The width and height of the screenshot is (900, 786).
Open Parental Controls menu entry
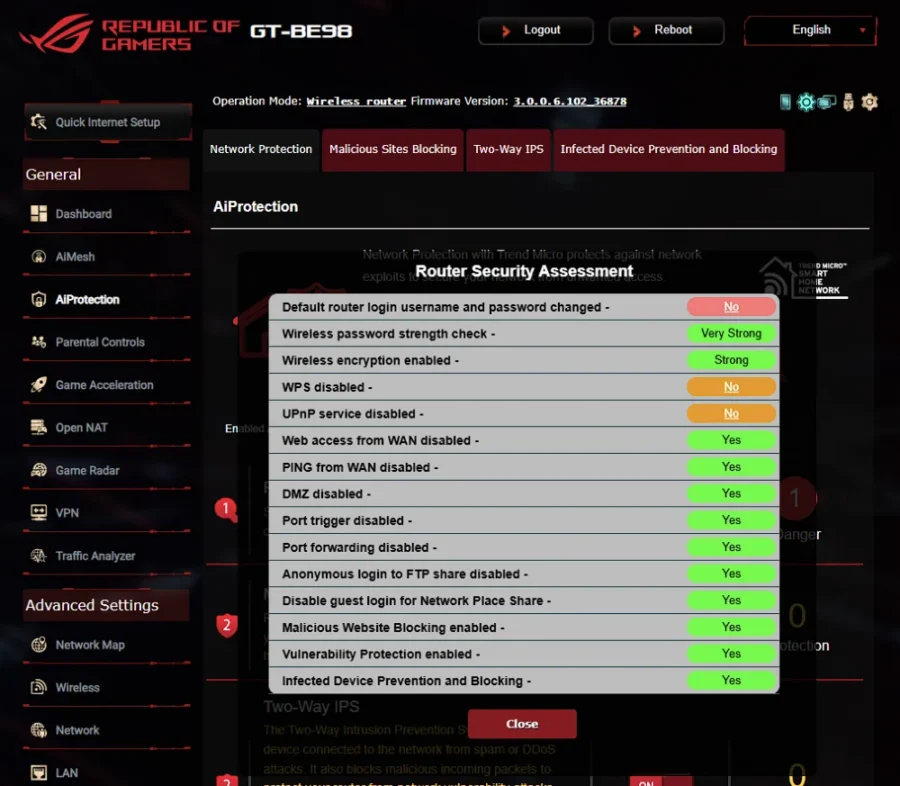pyautogui.click(x=107, y=342)
